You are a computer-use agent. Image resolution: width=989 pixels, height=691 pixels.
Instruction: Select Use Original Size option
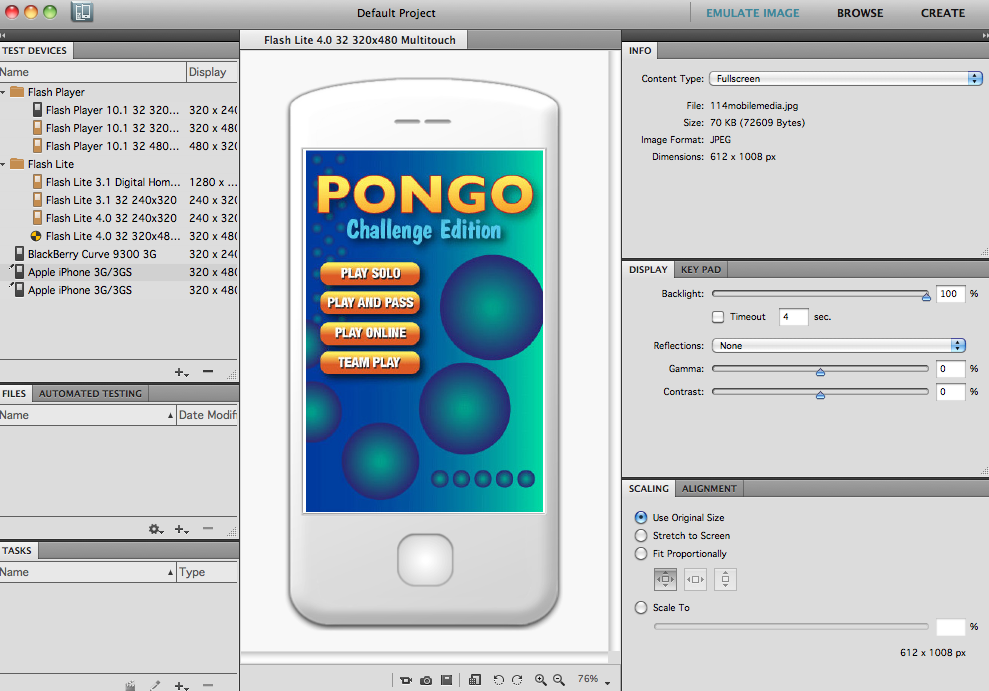(x=641, y=517)
